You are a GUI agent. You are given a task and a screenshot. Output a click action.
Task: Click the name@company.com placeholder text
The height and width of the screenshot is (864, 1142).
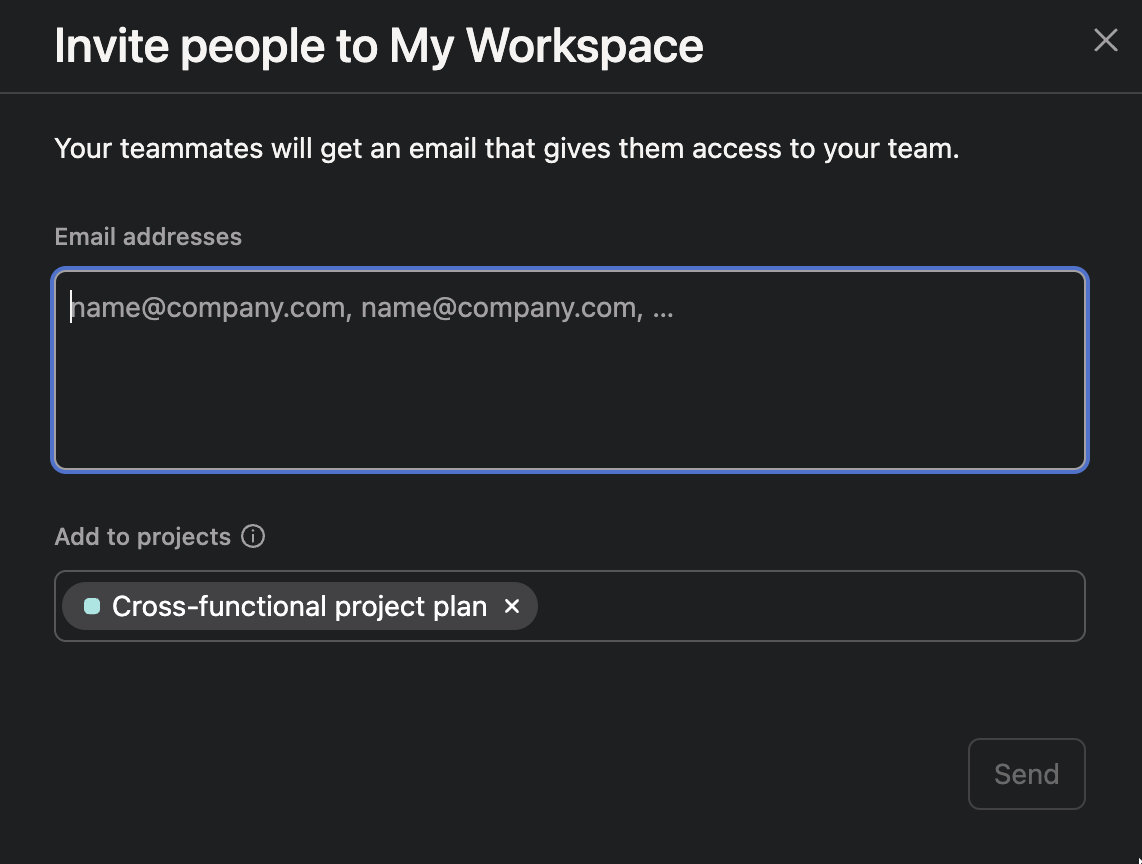(208, 307)
